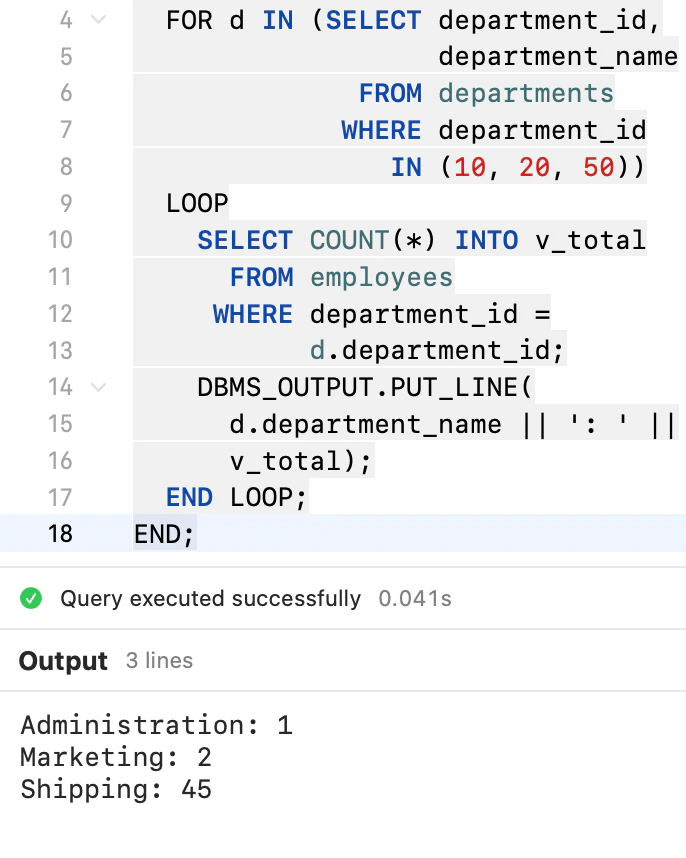Click the 'Marketing: 2' output line
The image size is (686, 858).
(116, 757)
